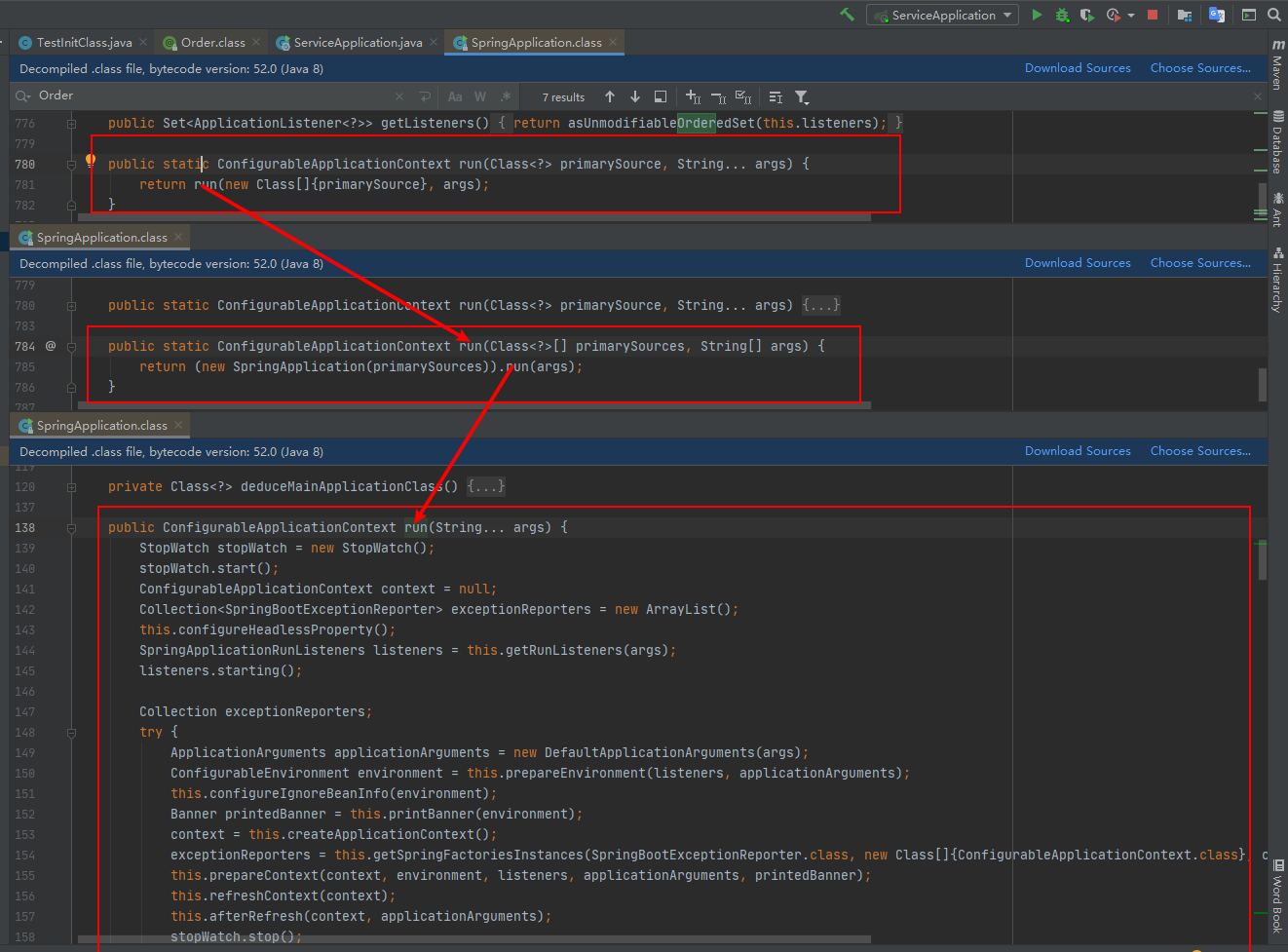The width and height of the screenshot is (1288, 952).
Task: Expand deduceMainApplicationClass fold at line 120
Action: tap(71, 487)
